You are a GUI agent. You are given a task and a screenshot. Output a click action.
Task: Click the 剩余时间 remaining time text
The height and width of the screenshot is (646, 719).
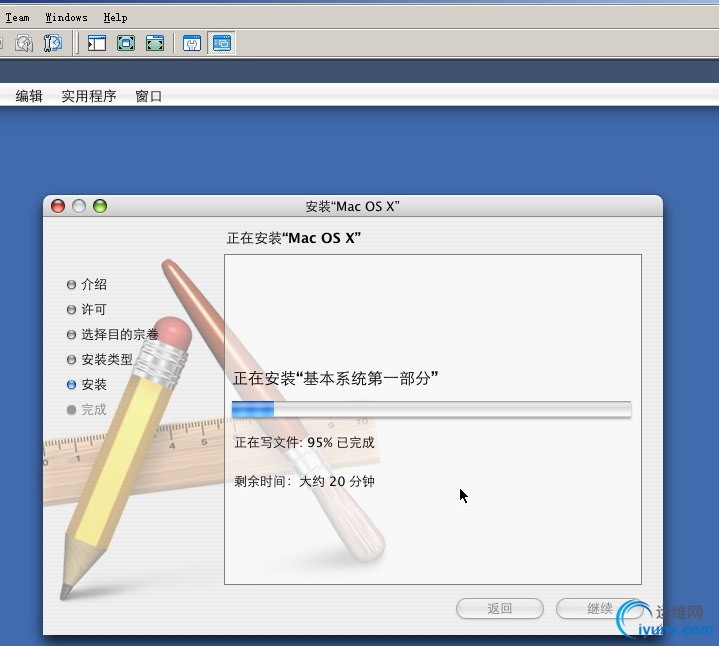304,481
